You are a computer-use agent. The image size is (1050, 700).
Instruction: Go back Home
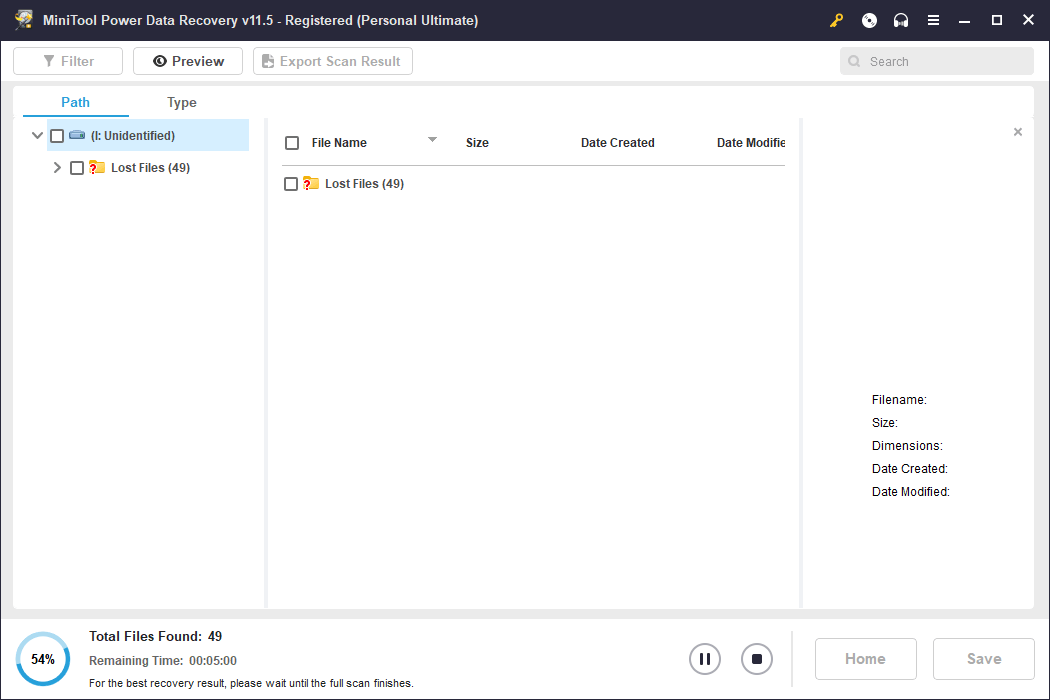click(x=865, y=659)
